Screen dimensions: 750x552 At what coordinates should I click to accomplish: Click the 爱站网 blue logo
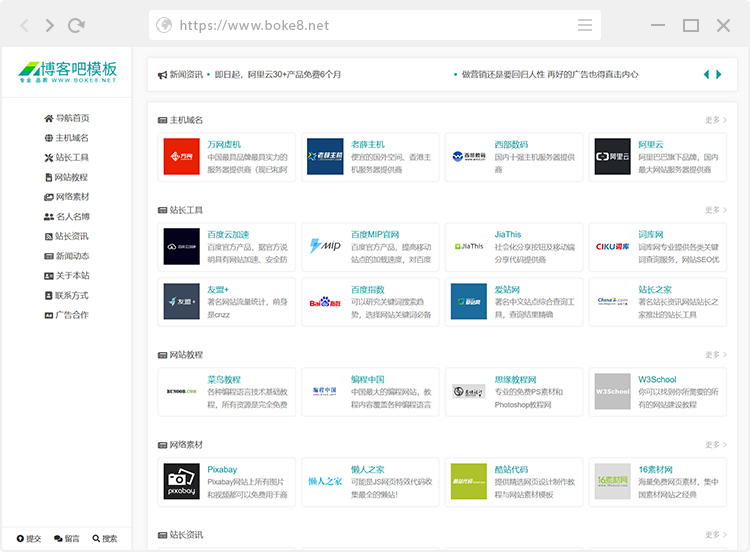[x=469, y=301]
